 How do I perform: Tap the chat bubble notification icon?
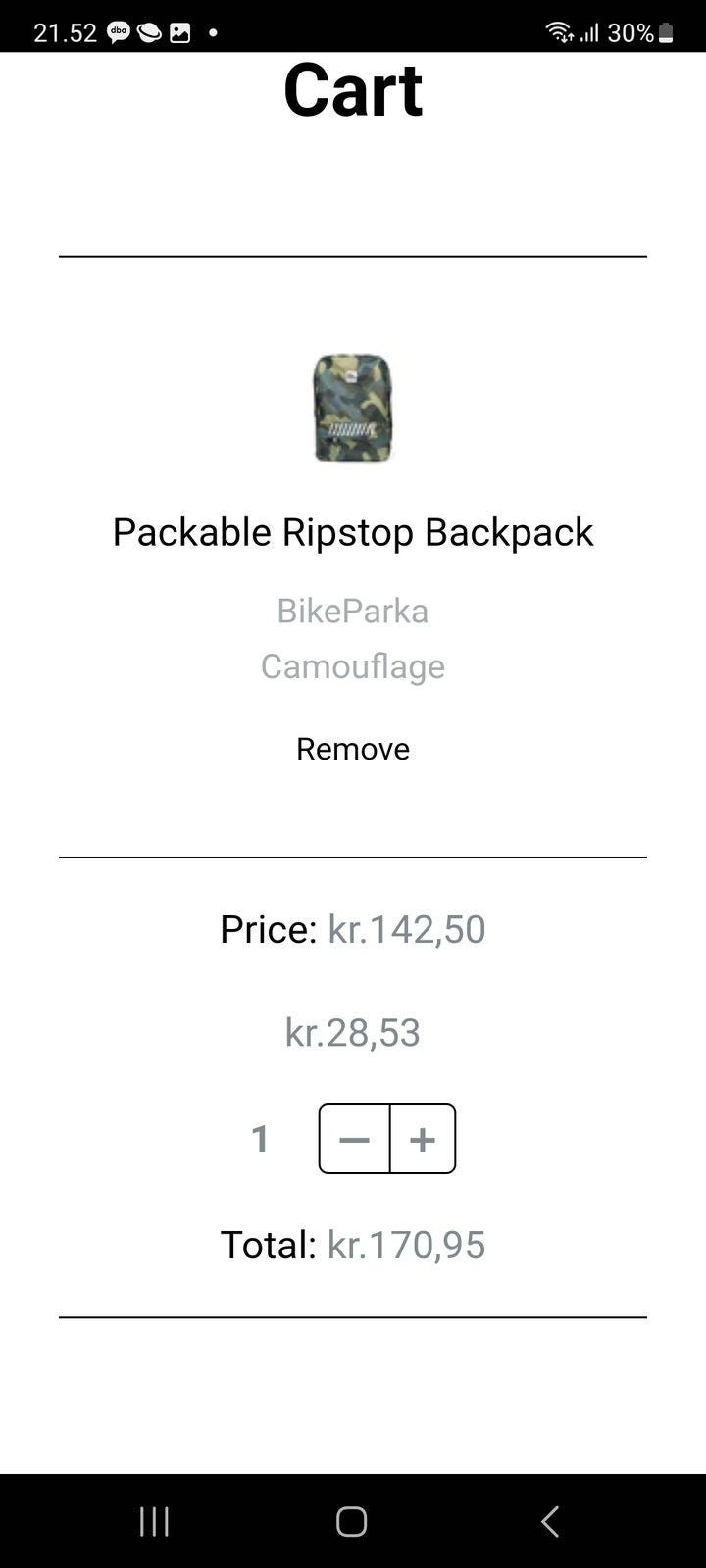click(x=149, y=32)
